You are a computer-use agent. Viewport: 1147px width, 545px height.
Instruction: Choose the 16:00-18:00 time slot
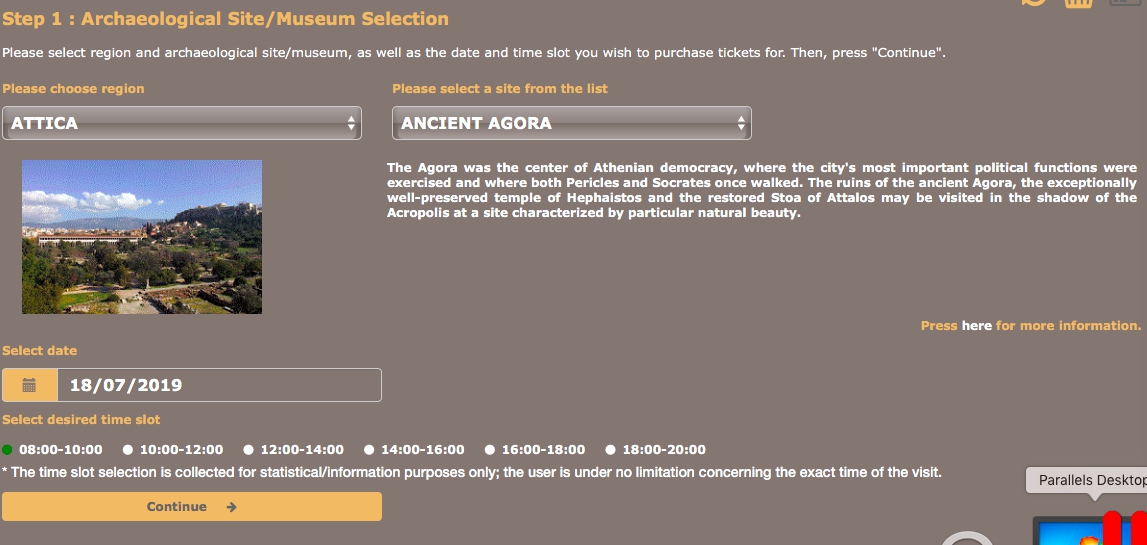tap(490, 450)
